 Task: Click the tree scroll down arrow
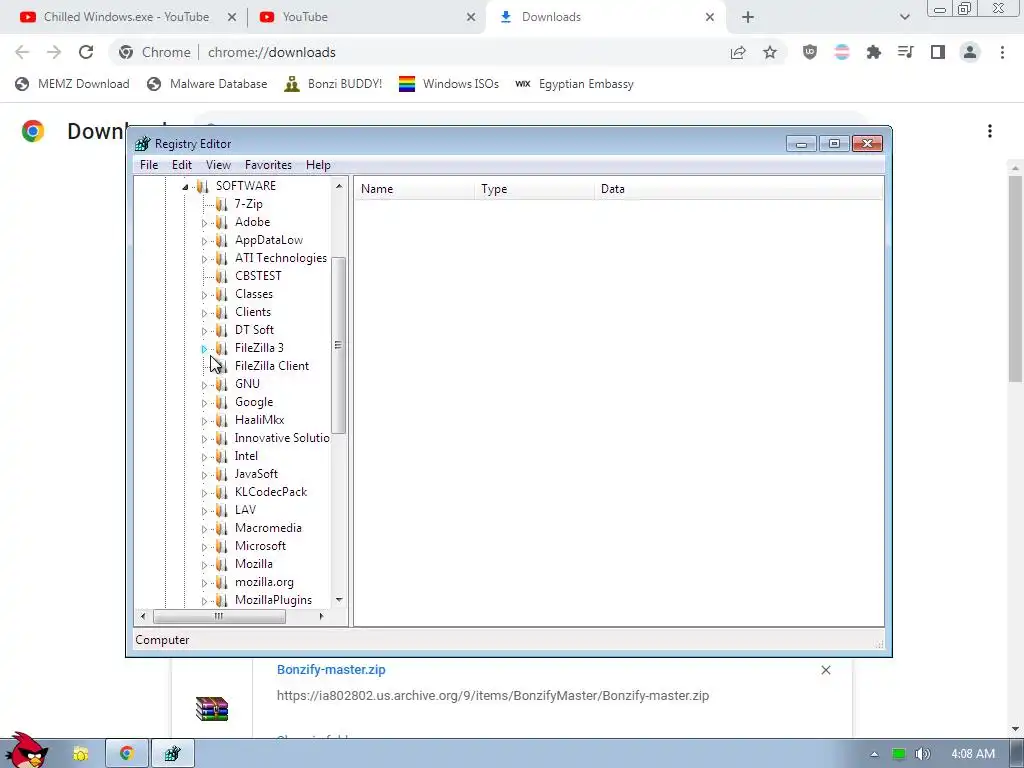click(339, 600)
